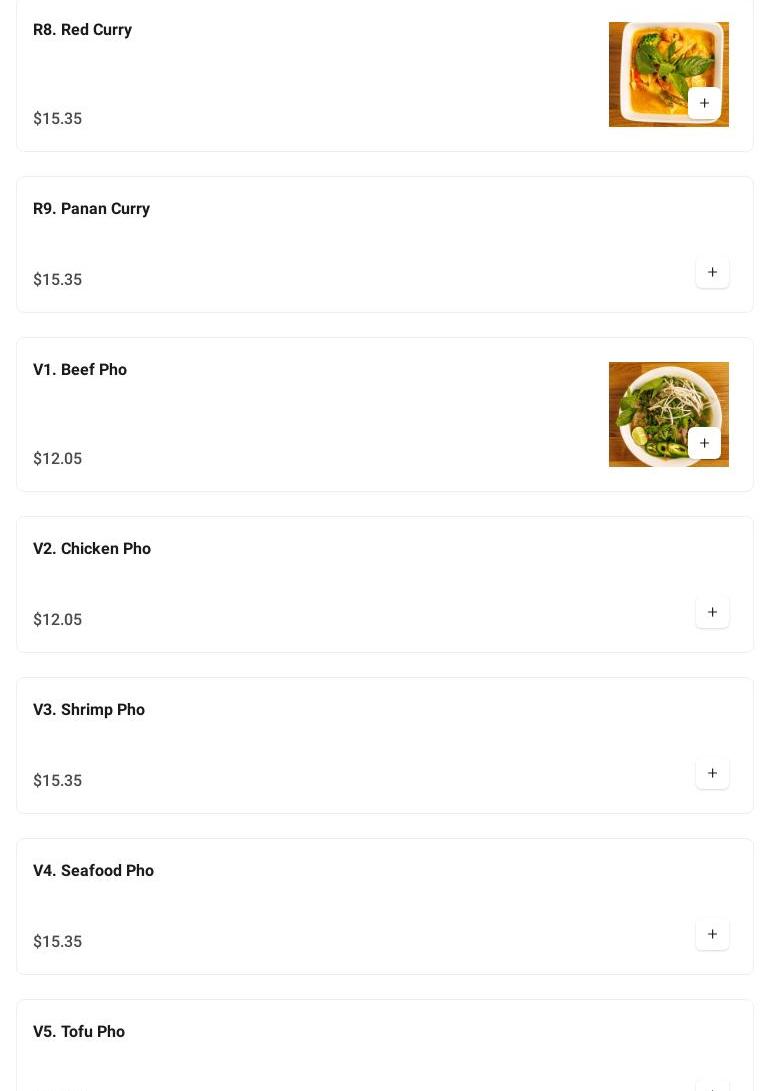Click the $15.35 price under Seafood Pho
The image size is (770, 1091).
pyautogui.click(x=57, y=942)
